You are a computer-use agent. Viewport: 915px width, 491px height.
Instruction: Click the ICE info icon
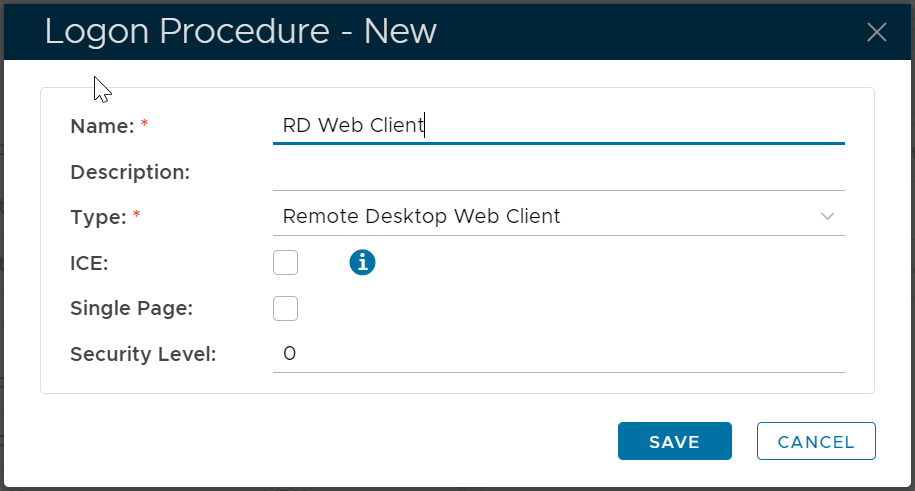[x=362, y=263]
